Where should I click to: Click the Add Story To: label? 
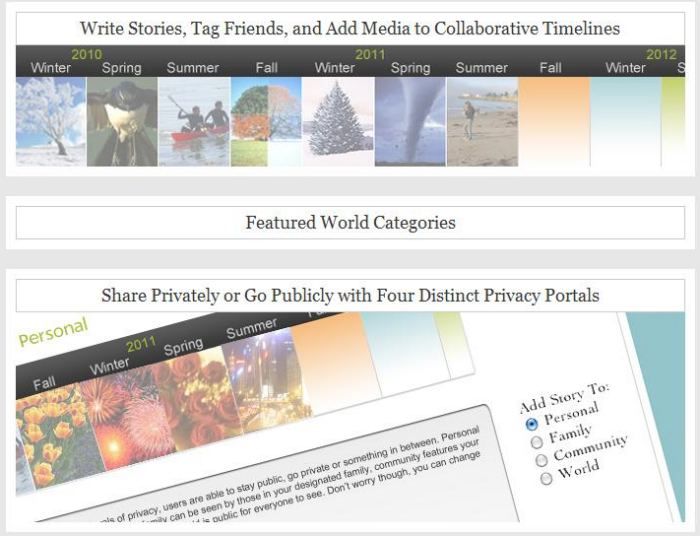tap(565, 397)
